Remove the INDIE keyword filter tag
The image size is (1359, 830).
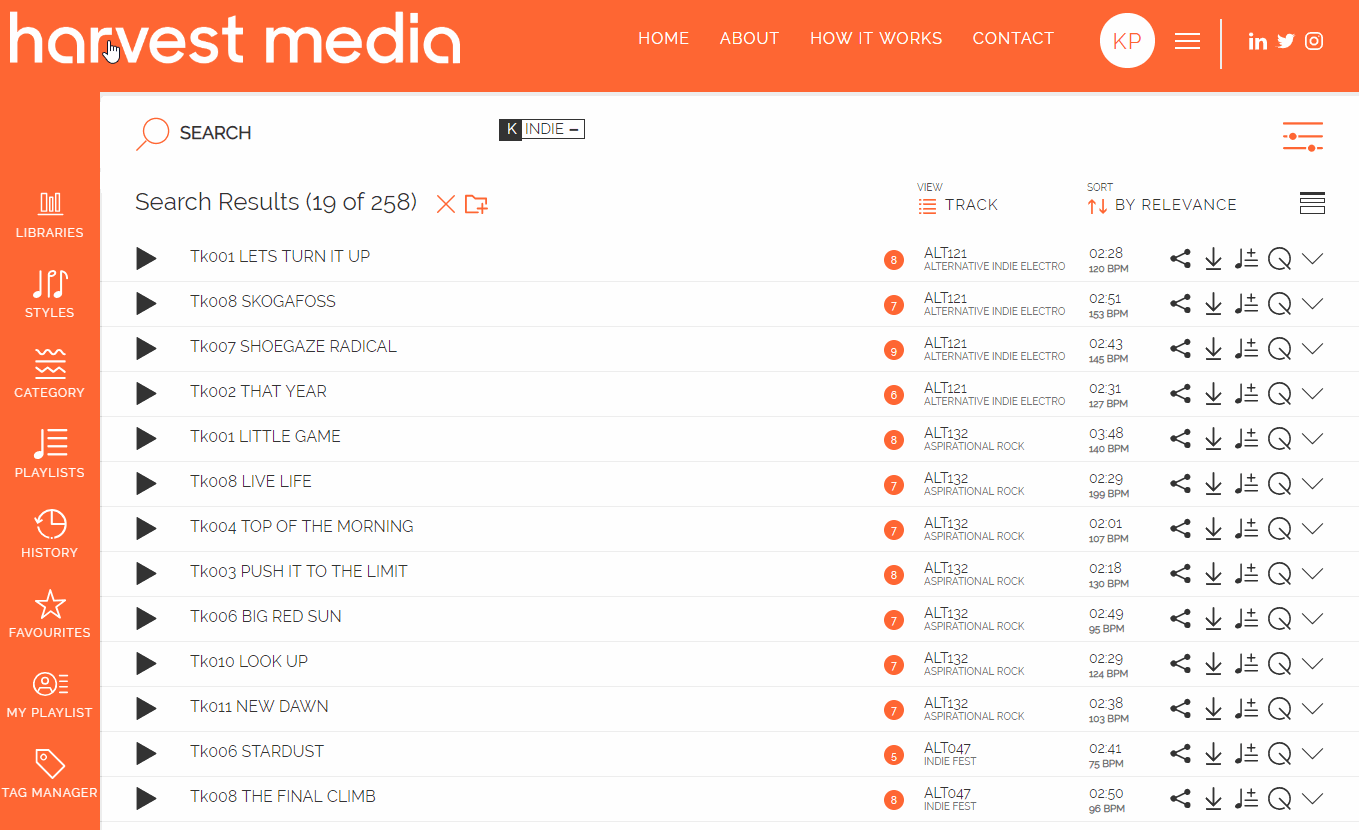[574, 130]
